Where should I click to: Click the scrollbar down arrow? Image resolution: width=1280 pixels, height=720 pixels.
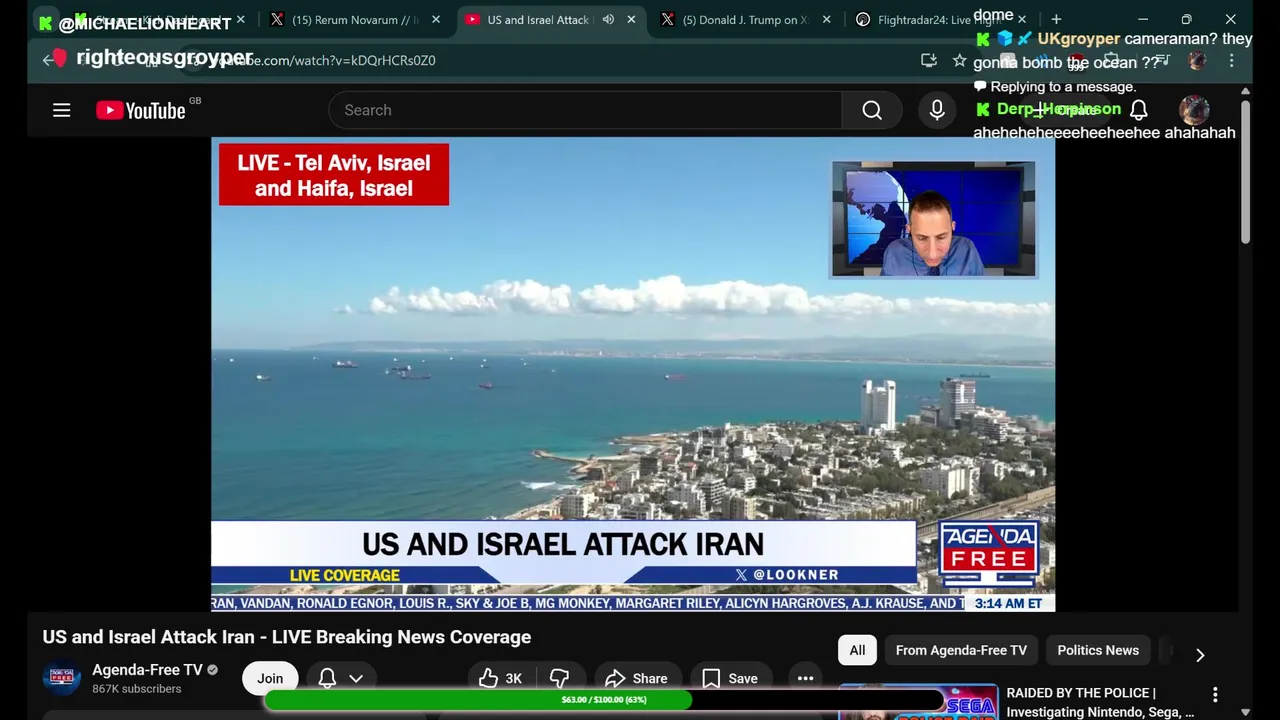coord(1245,712)
